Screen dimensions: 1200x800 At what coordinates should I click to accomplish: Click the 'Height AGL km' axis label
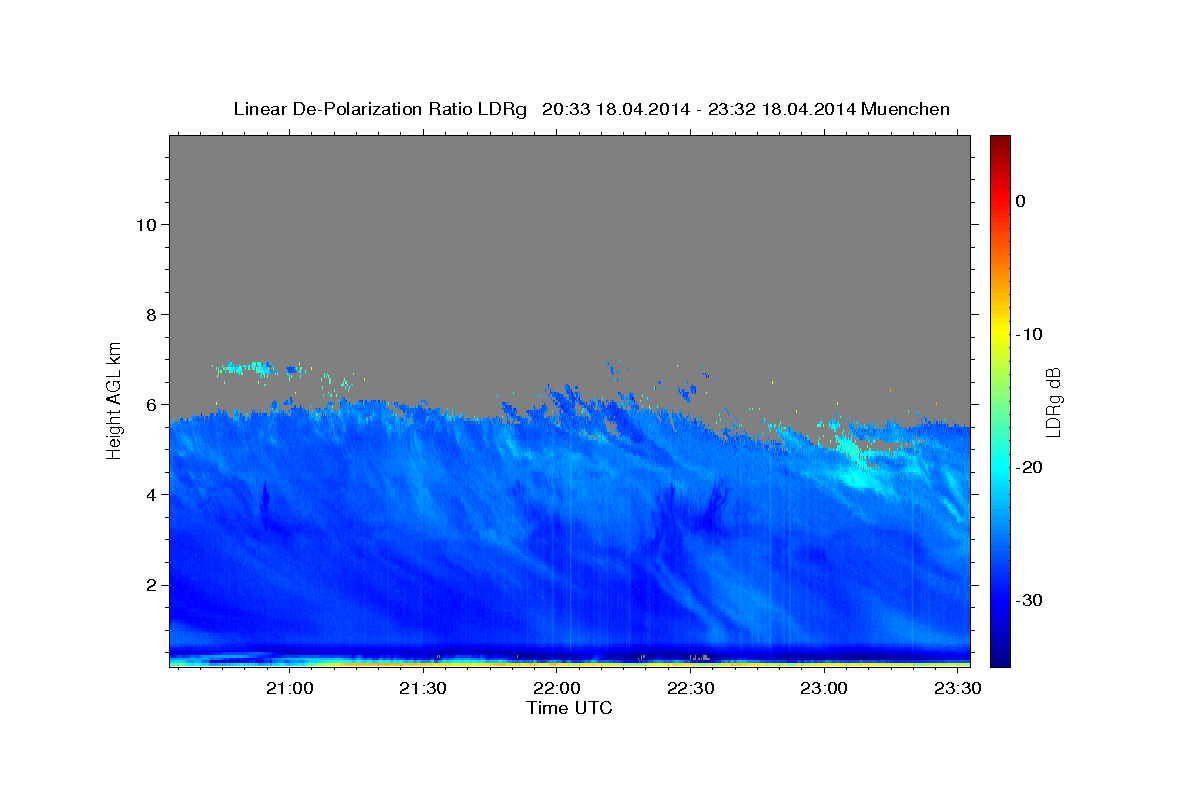coord(114,399)
